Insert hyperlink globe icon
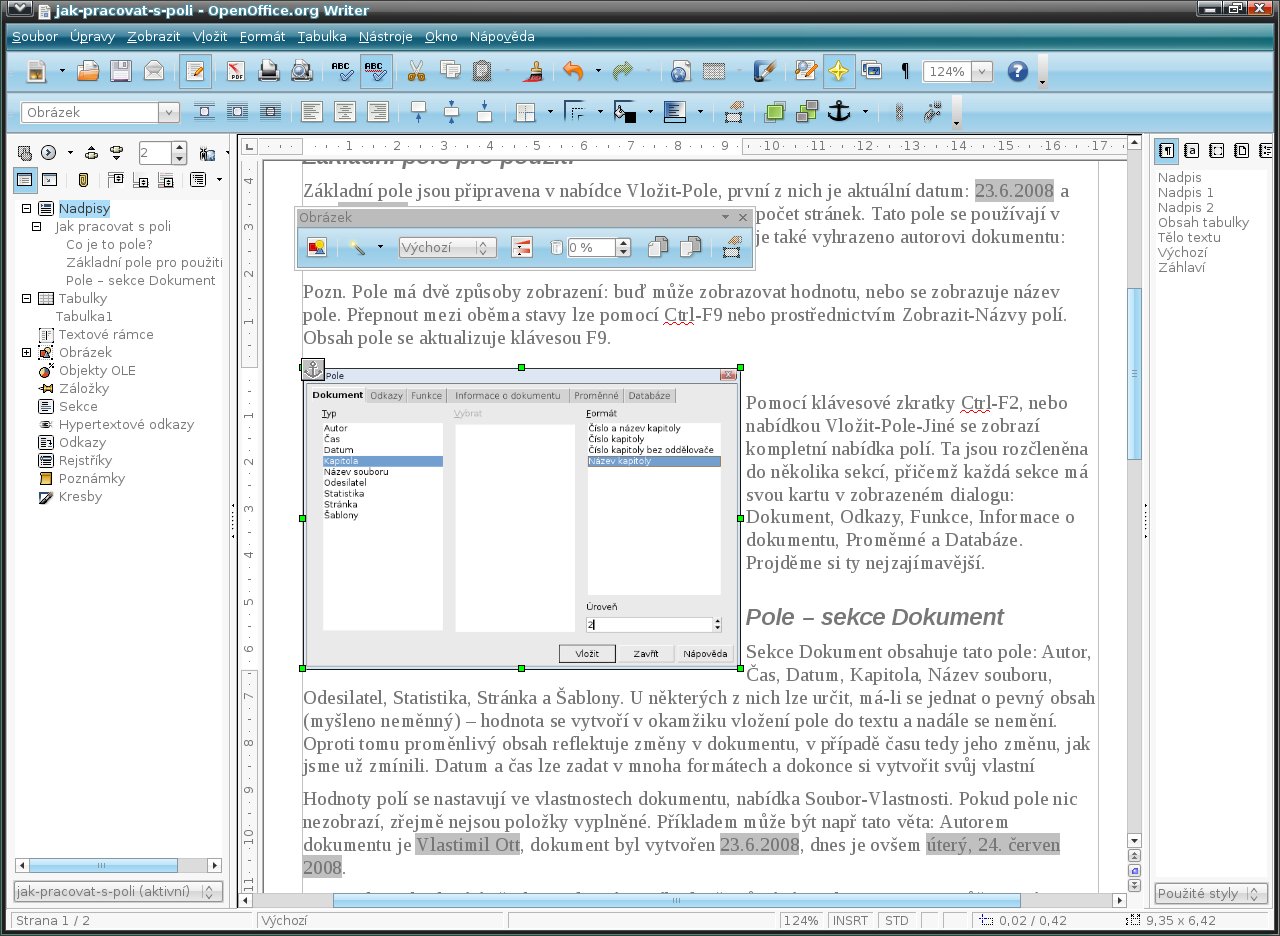Screen dimensions: 1280x936 pyautogui.click(x=681, y=71)
